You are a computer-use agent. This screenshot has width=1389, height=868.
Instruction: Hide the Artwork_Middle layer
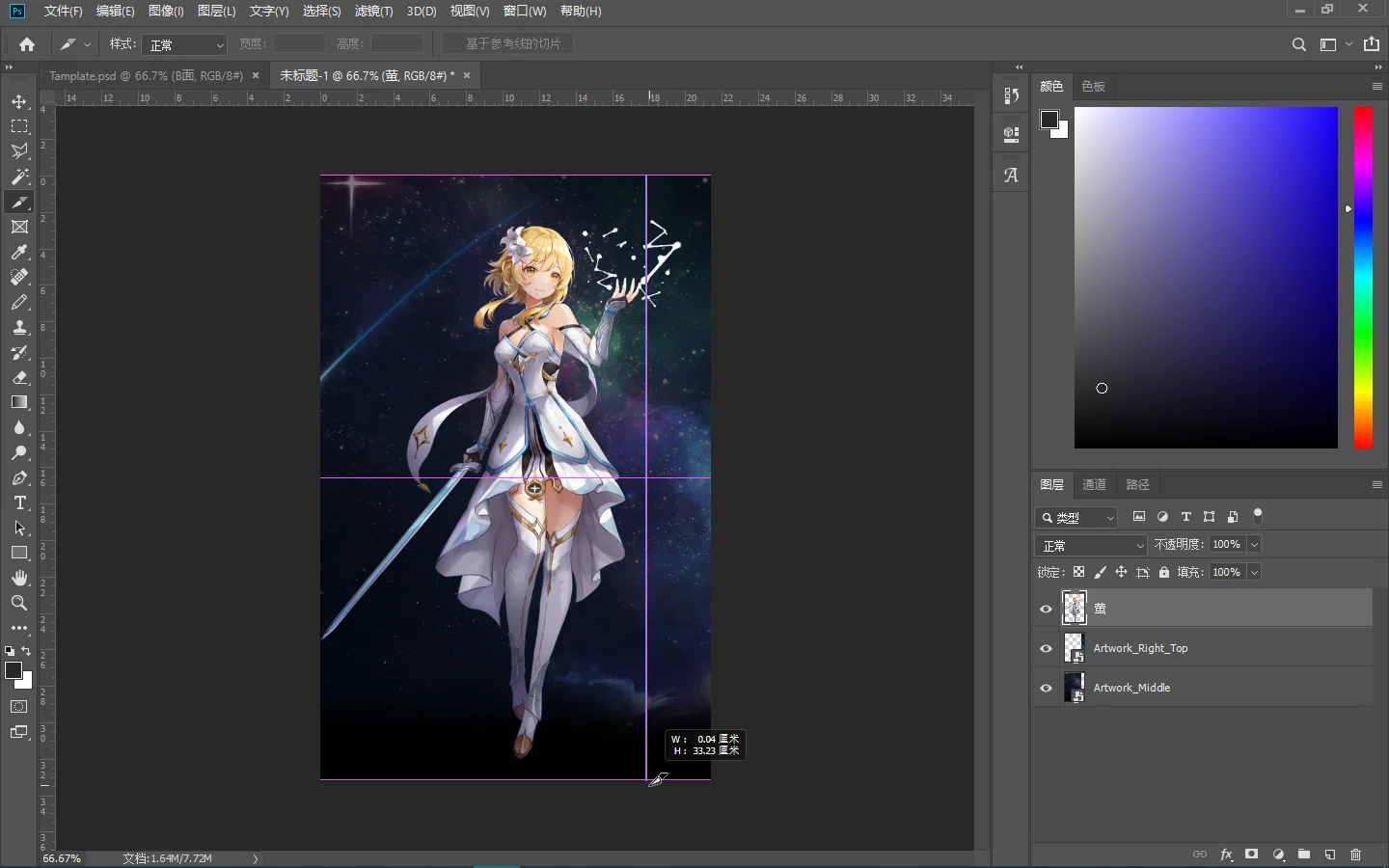click(1046, 688)
